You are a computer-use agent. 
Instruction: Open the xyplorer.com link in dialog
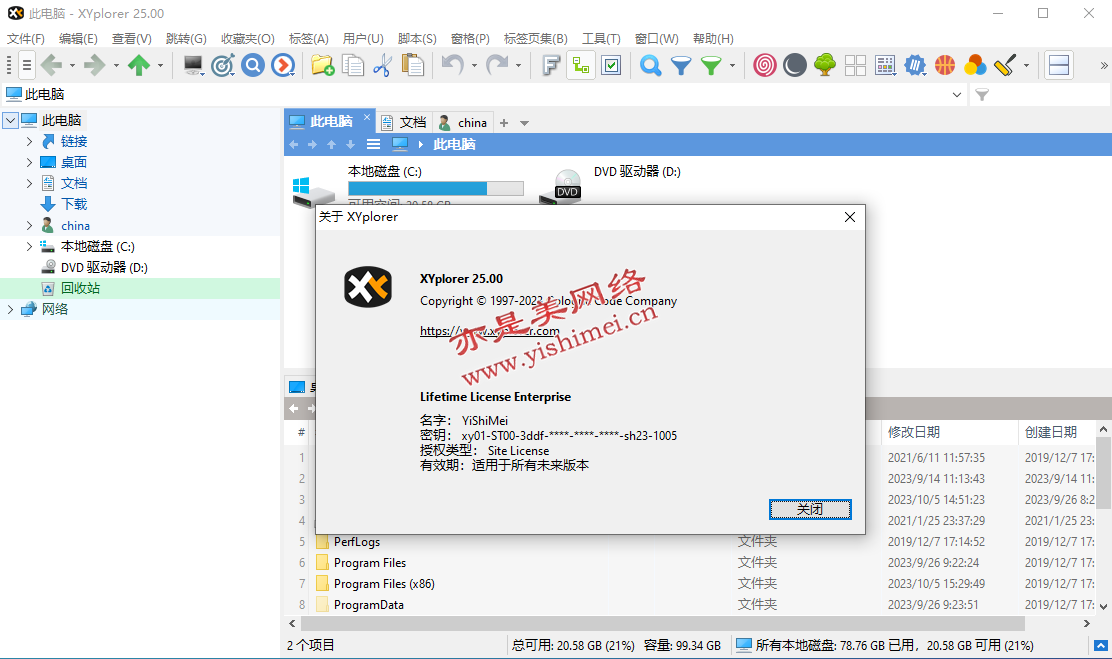click(x=489, y=331)
